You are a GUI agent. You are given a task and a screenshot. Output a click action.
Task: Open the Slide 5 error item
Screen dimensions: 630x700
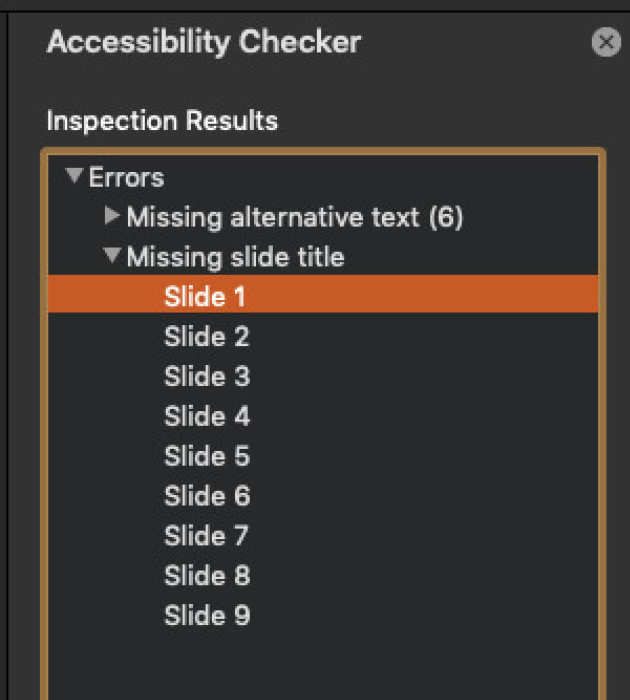(206, 456)
